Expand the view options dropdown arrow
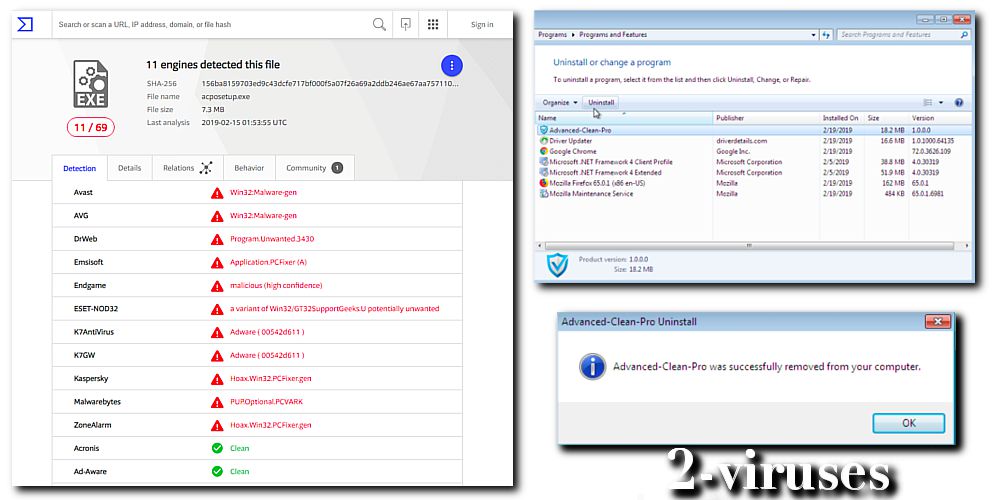 coord(941,102)
